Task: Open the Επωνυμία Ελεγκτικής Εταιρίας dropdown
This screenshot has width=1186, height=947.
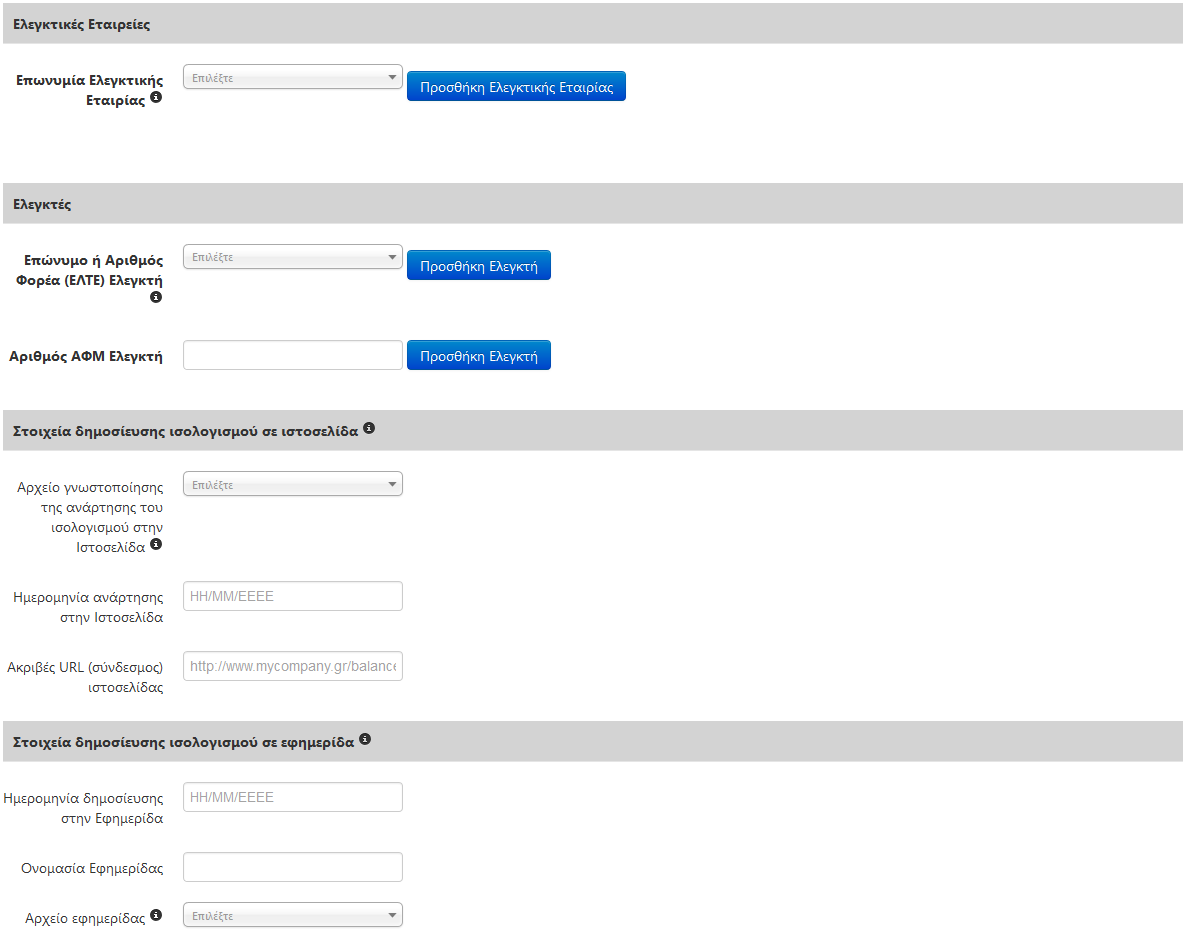Action: 293,77
